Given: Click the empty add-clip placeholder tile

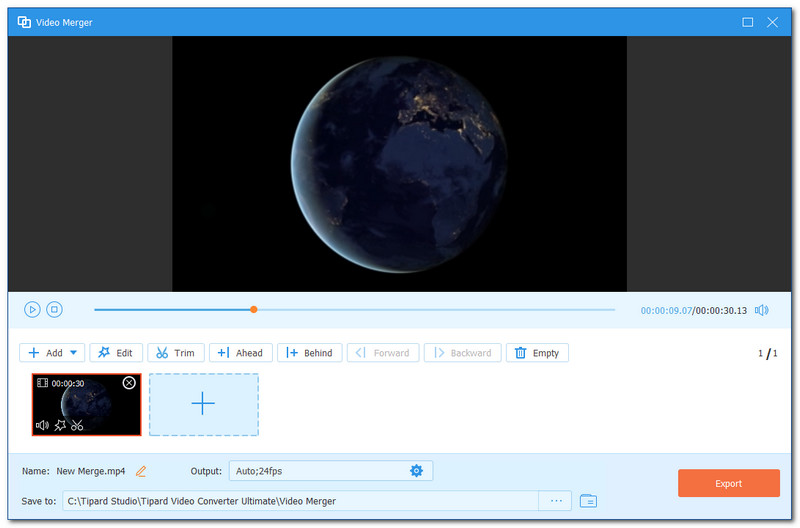Looking at the screenshot, I should pyautogui.click(x=204, y=404).
